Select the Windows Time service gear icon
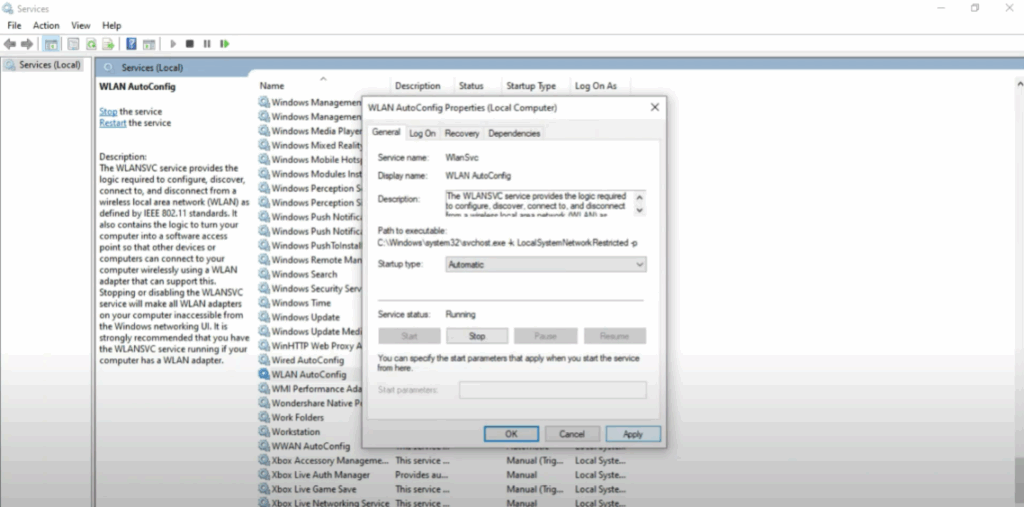 pyautogui.click(x=264, y=303)
